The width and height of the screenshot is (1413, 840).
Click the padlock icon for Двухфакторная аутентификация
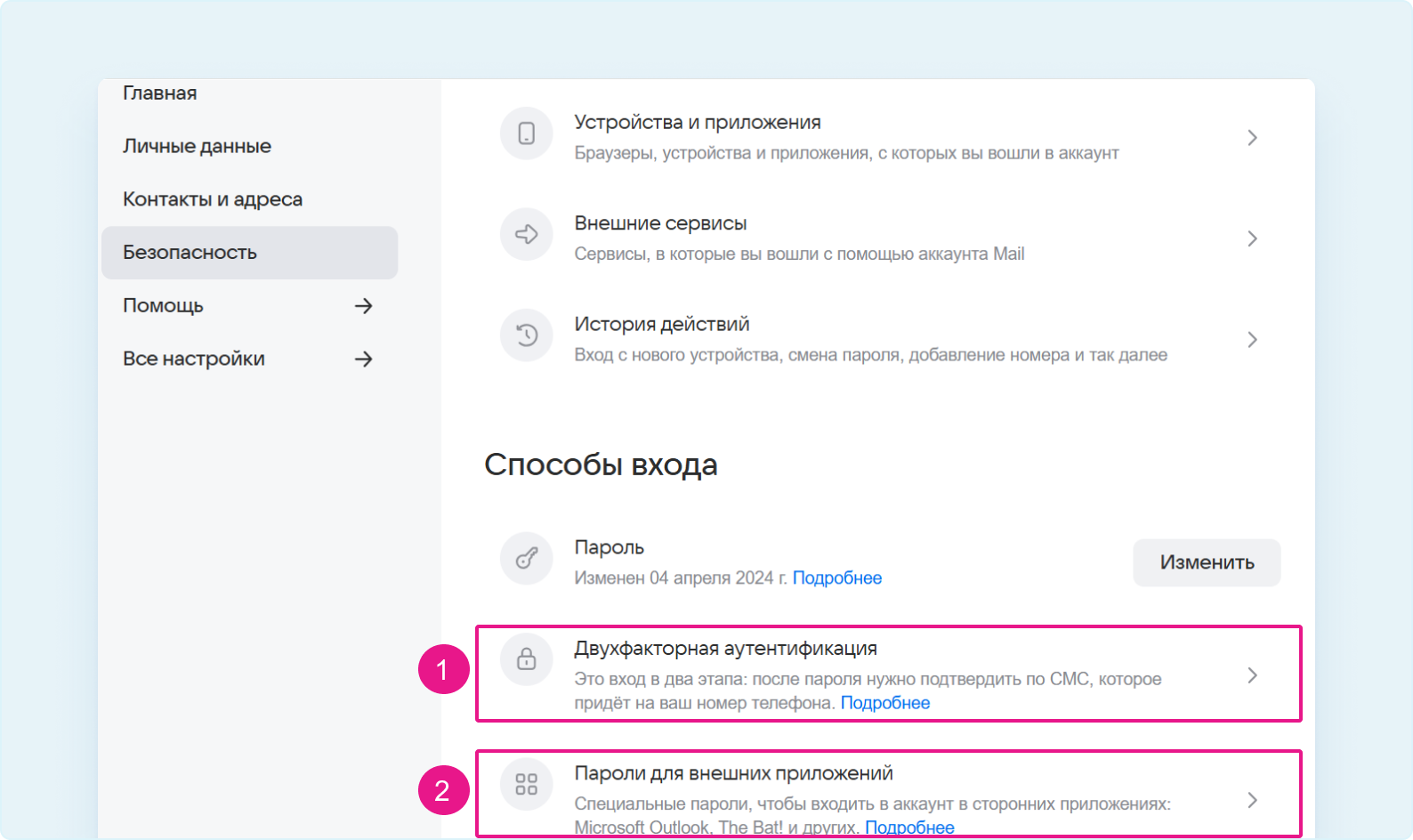point(527,659)
